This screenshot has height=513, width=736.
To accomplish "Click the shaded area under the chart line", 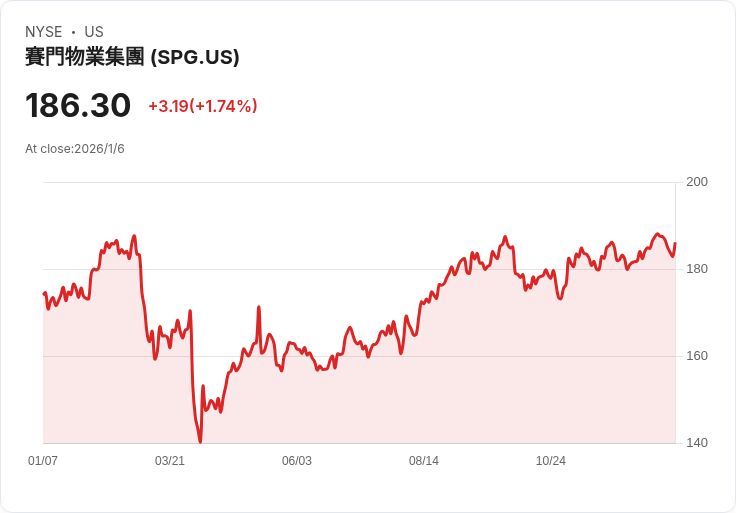I will [450, 380].
